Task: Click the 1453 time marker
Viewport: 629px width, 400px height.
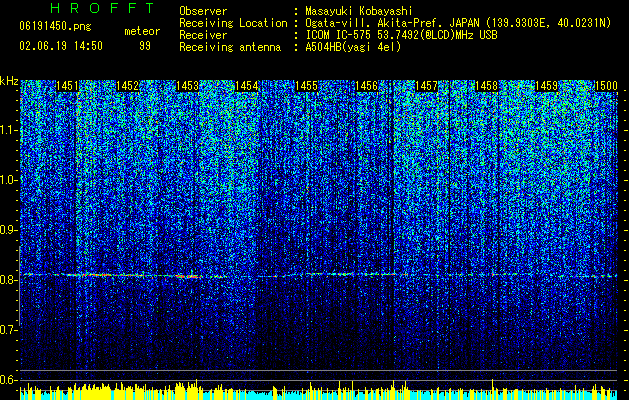Action: point(187,86)
